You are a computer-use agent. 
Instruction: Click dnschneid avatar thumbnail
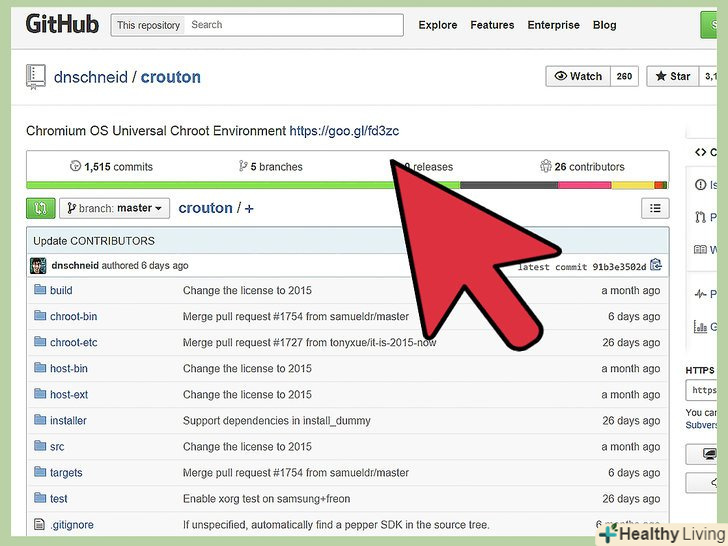(x=38, y=266)
